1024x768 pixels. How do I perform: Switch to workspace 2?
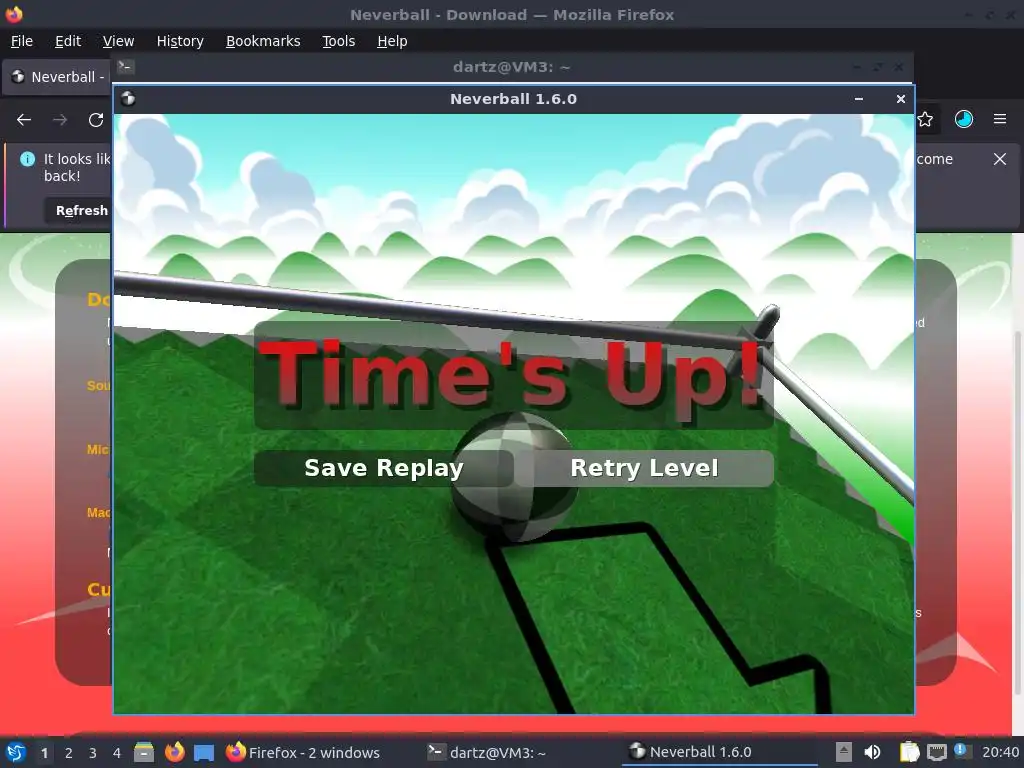69,753
